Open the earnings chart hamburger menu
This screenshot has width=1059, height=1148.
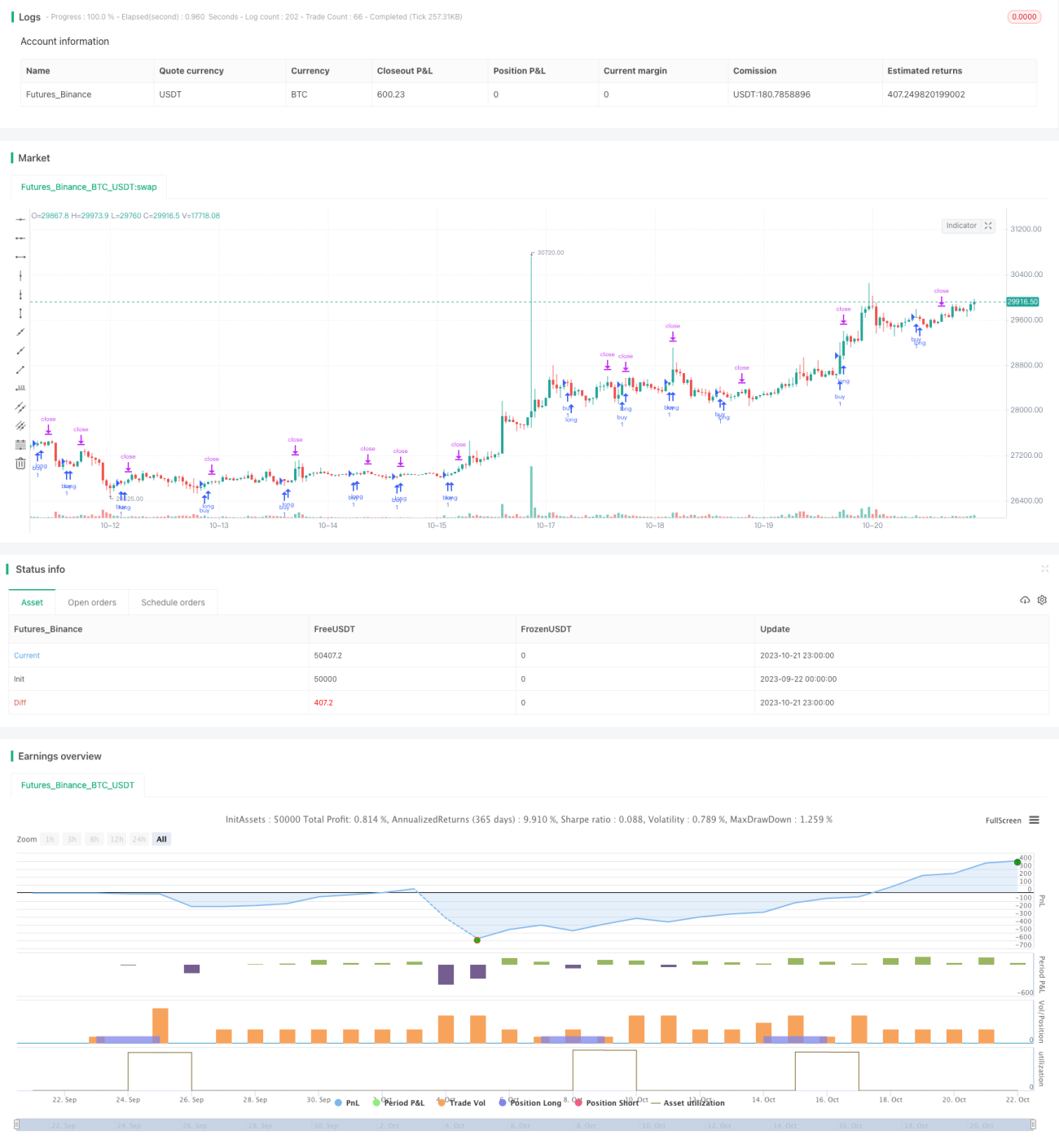click(1035, 820)
